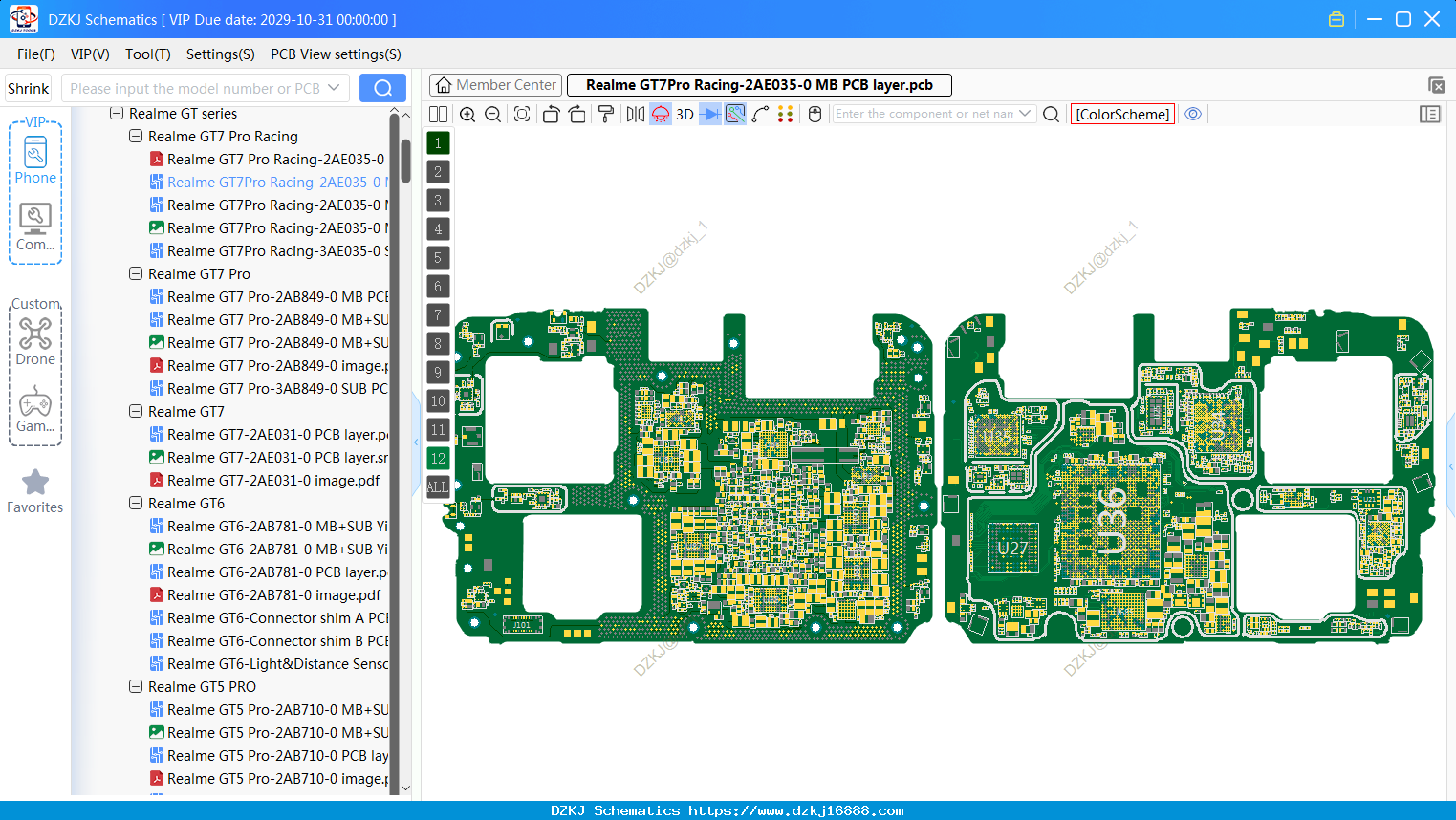Open Member Center home
The height and width of the screenshot is (820, 1456).
[x=496, y=85]
